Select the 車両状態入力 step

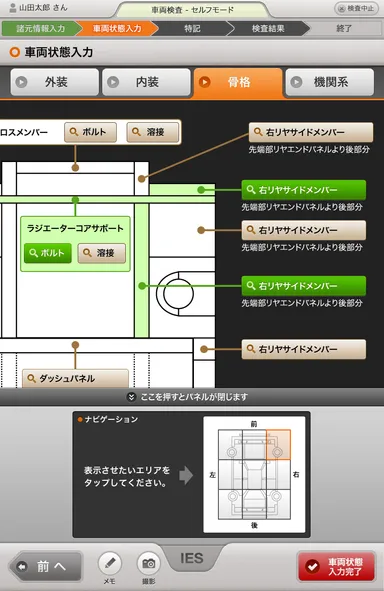coord(117,29)
